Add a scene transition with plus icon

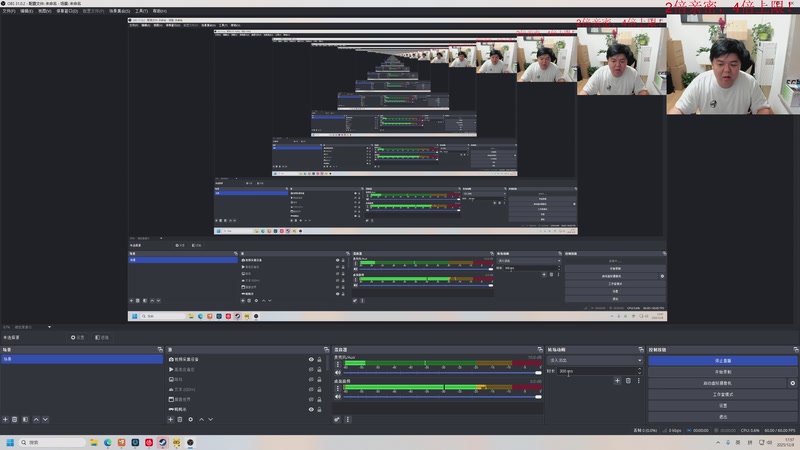(x=617, y=381)
